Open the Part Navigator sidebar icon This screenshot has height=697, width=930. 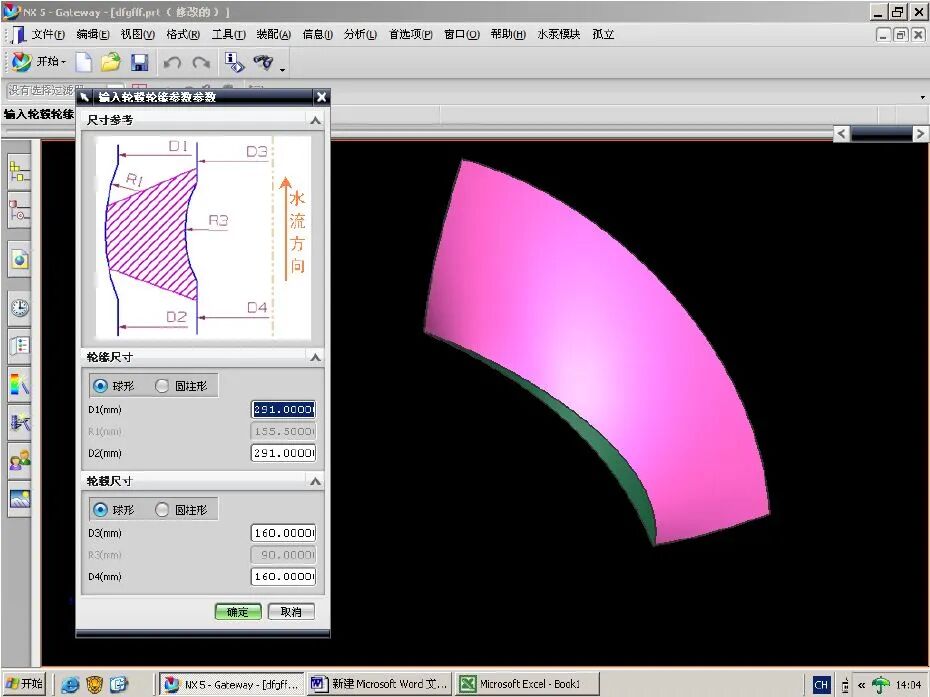coord(19,211)
